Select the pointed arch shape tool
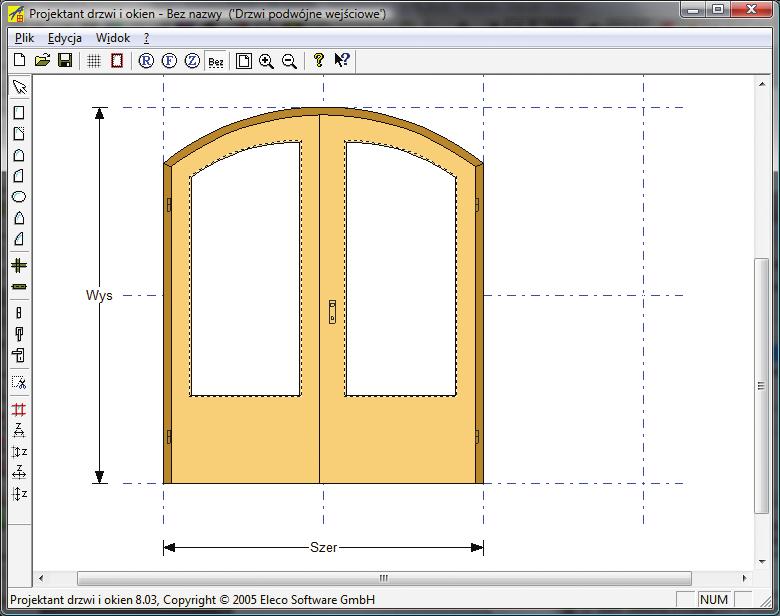The width and height of the screenshot is (780, 616). tap(19, 217)
